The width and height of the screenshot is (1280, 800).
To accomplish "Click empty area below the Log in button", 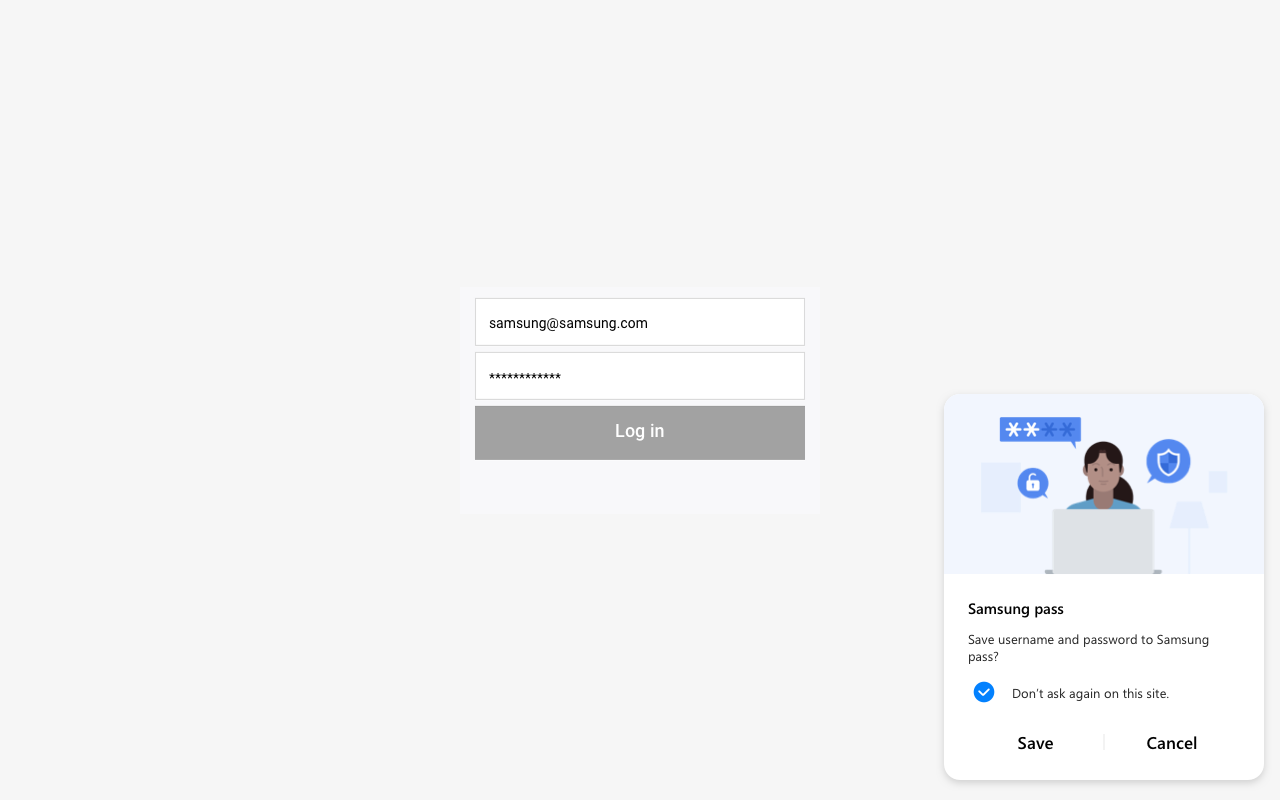I will point(640,487).
